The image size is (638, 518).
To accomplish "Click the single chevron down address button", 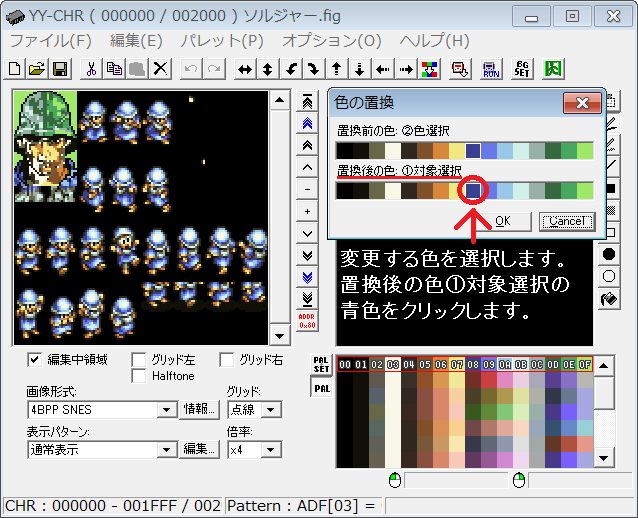I will click(x=307, y=234).
